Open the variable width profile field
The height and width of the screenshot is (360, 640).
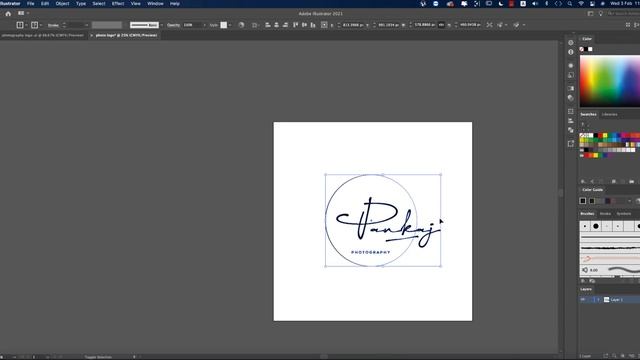pos(107,25)
